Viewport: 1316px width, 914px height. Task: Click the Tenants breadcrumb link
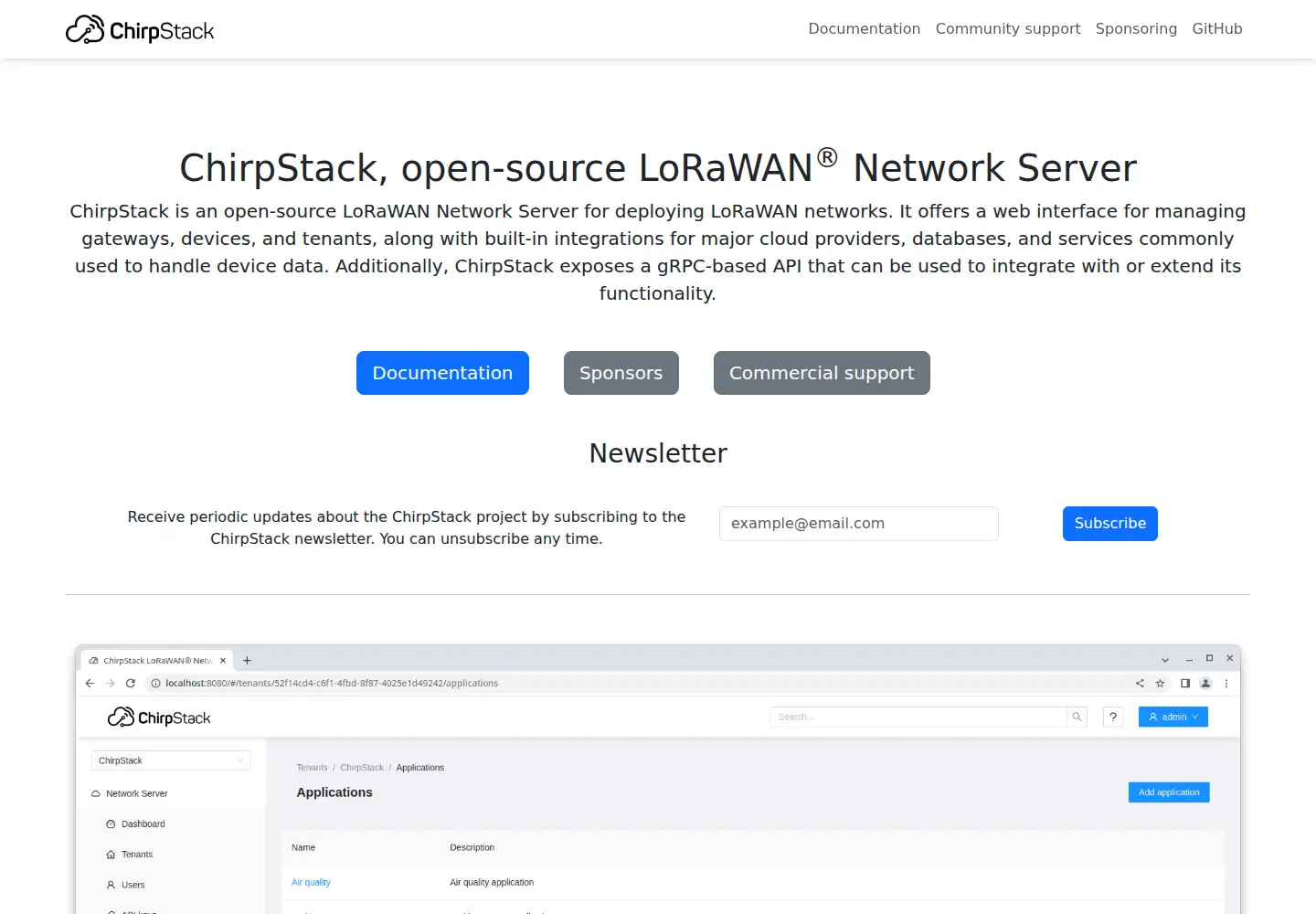click(312, 768)
